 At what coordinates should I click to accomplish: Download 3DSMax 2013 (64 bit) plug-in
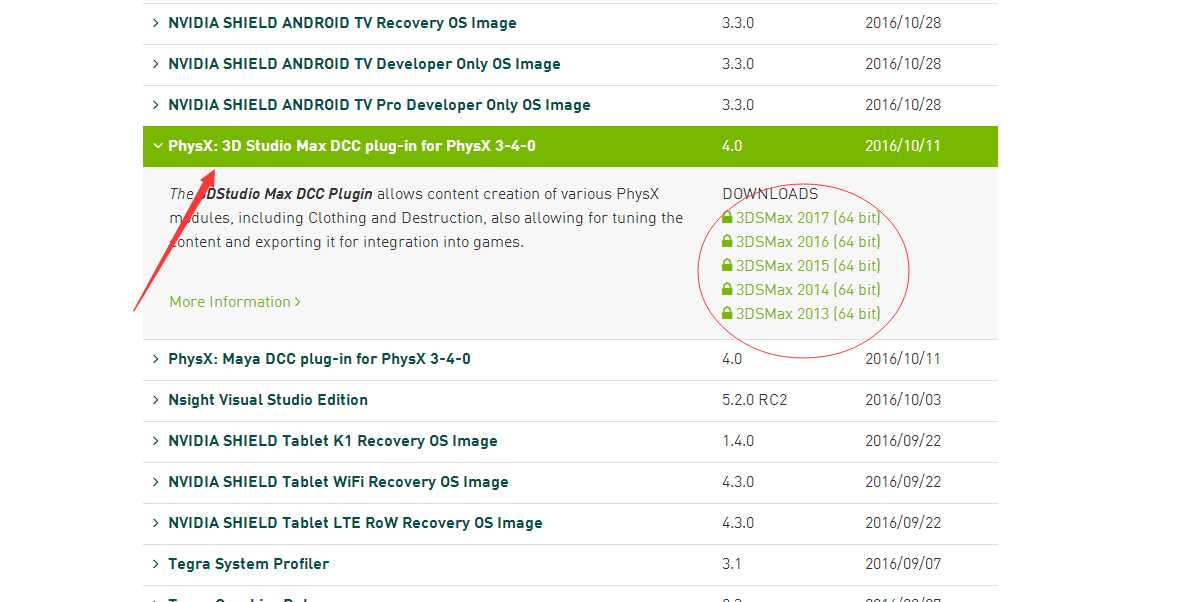click(x=808, y=314)
